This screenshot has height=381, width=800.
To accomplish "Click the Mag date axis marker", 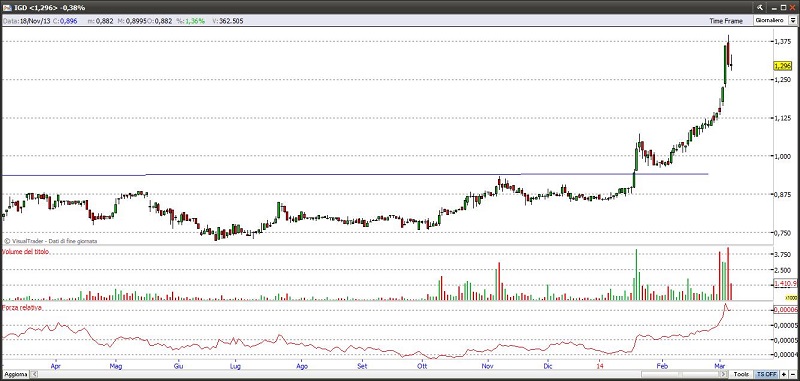I will 116,366.
